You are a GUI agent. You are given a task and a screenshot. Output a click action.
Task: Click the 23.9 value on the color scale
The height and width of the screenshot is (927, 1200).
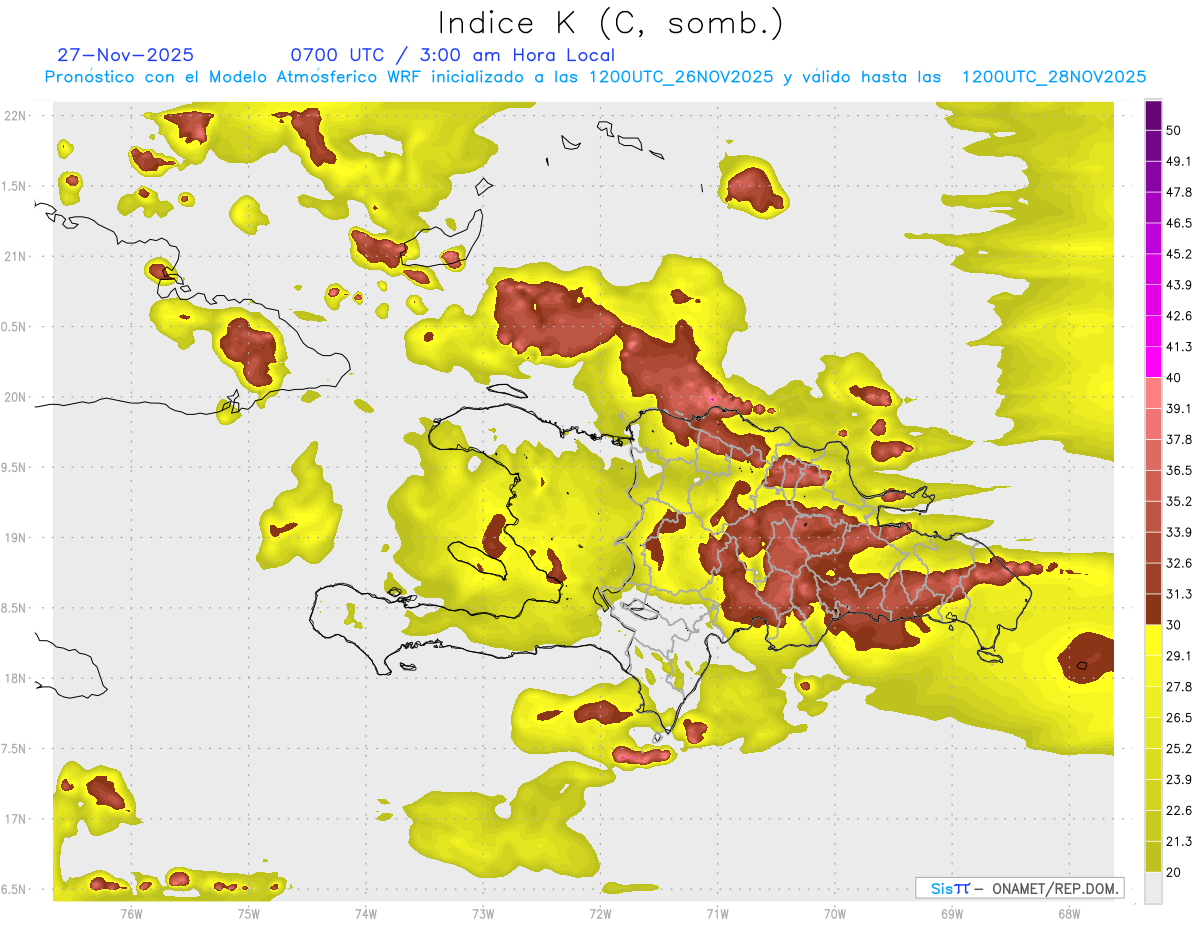(1179, 780)
